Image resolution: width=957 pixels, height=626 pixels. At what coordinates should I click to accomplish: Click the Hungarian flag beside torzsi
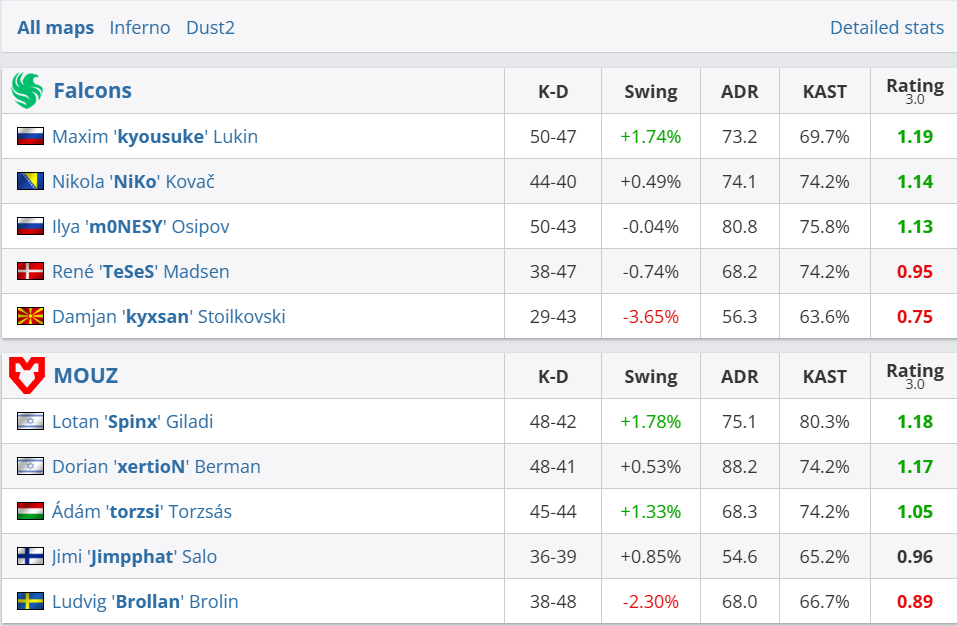[x=30, y=511]
